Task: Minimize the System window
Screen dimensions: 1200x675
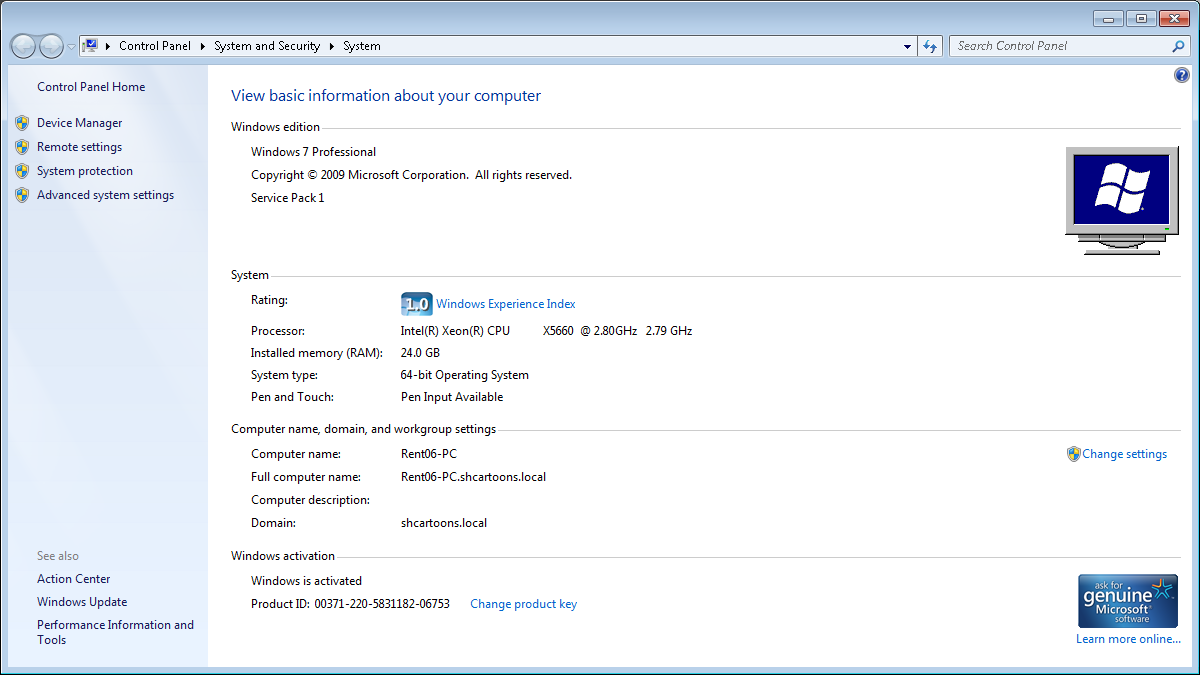Action: click(1108, 18)
